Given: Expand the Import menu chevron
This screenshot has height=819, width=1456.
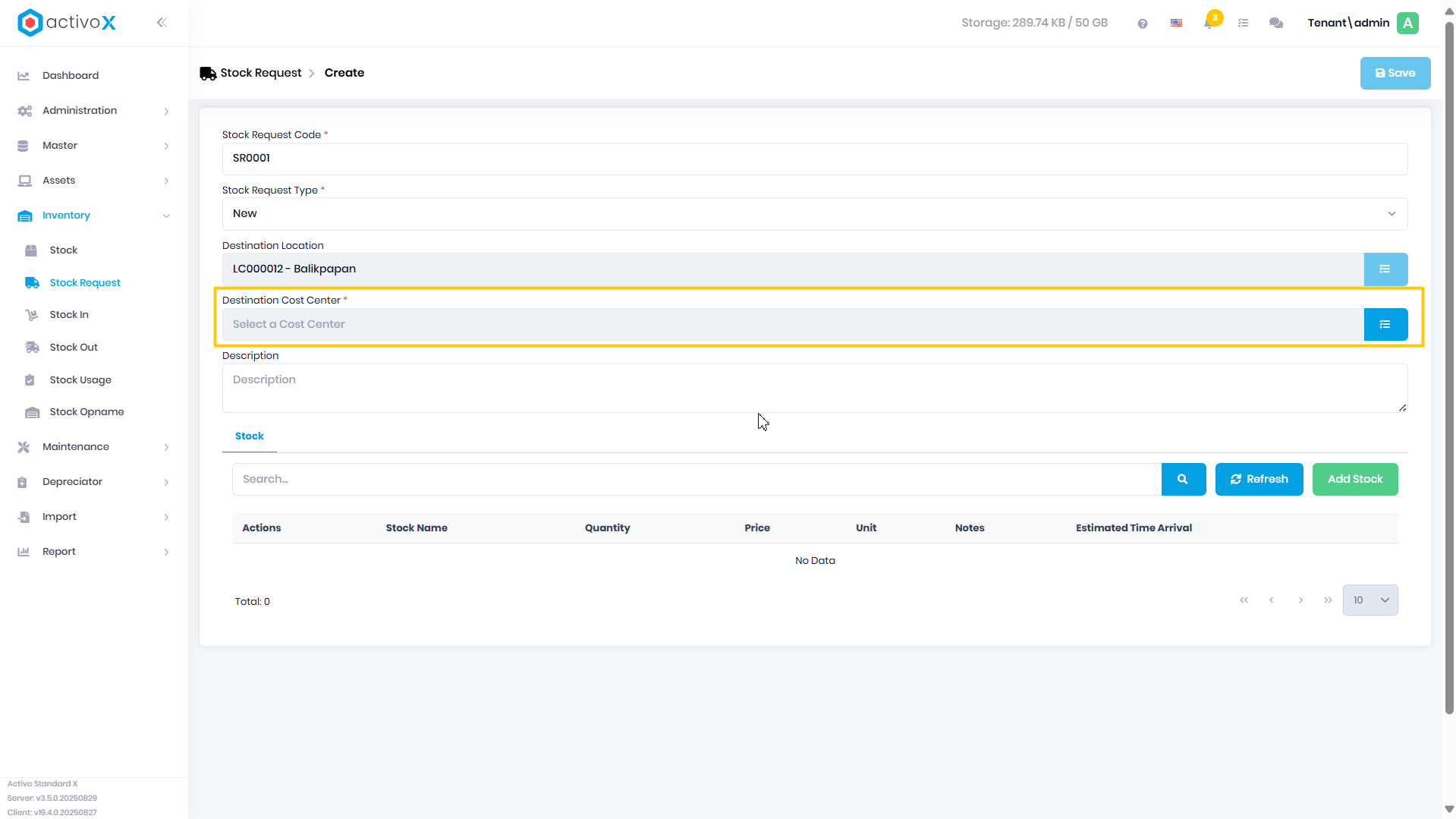Looking at the screenshot, I should tap(166, 518).
